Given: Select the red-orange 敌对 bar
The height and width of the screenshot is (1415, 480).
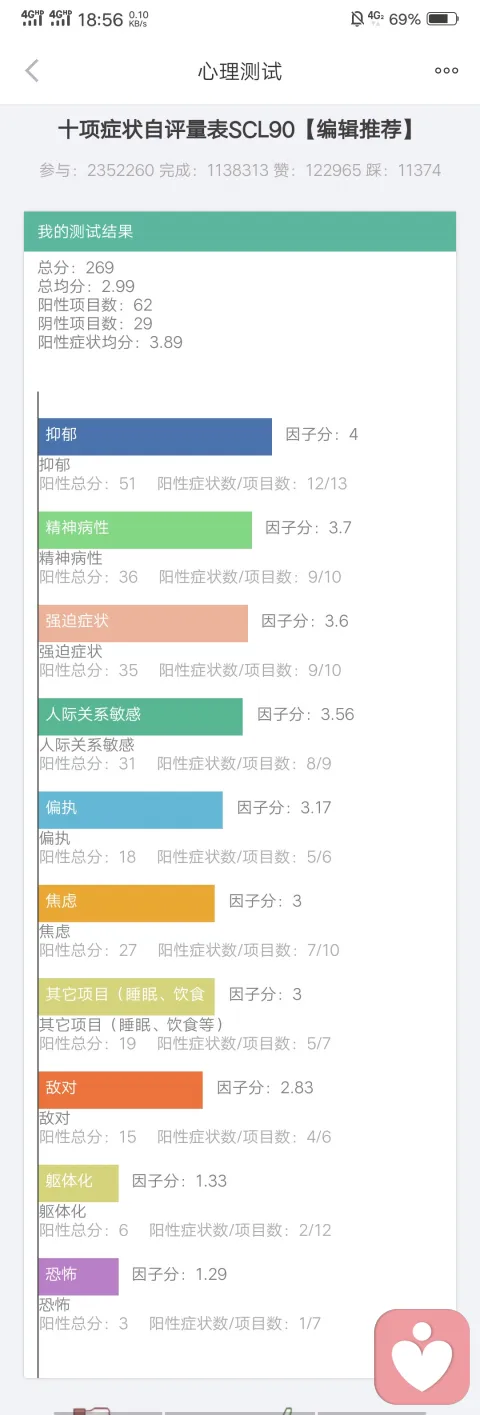Looking at the screenshot, I should click(121, 1090).
